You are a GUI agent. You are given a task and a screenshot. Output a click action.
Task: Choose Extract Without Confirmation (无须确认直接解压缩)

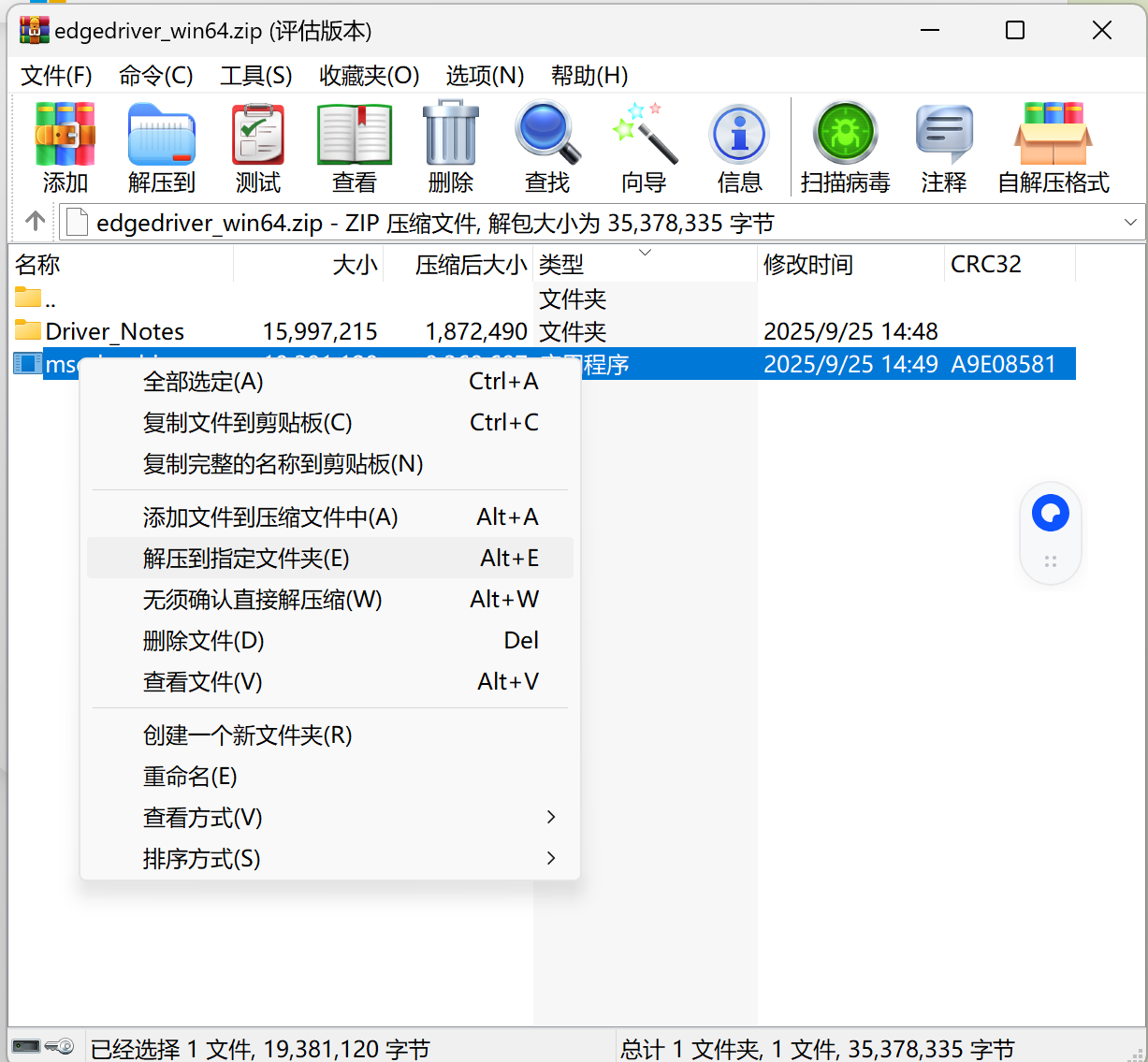[x=329, y=600]
